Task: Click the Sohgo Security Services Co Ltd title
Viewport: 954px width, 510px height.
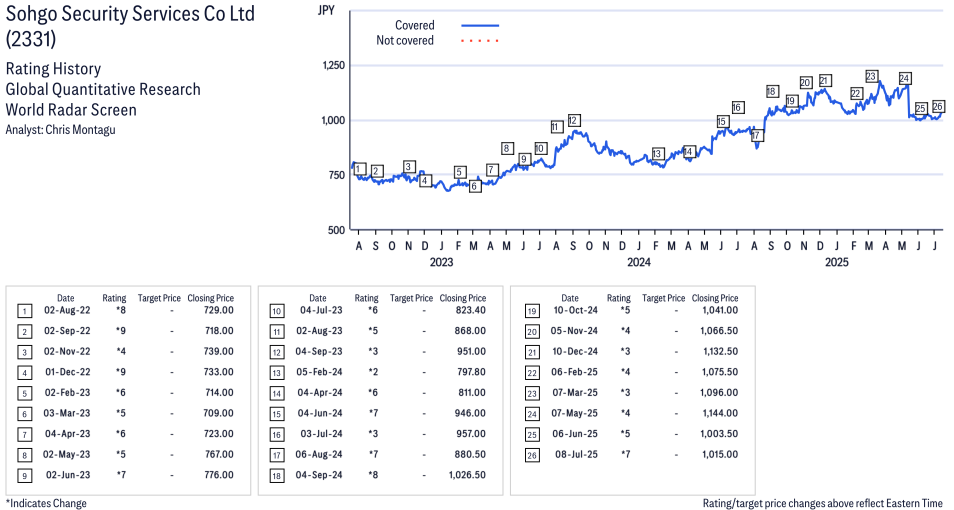Action: click(130, 14)
